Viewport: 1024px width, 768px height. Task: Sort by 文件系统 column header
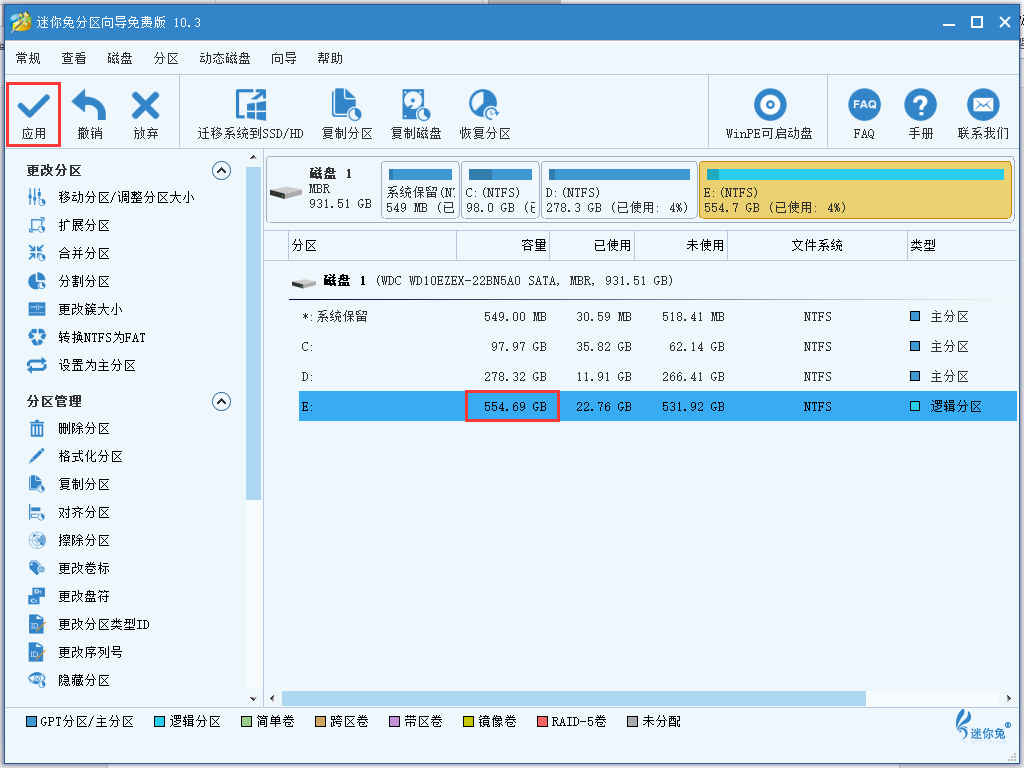point(817,246)
